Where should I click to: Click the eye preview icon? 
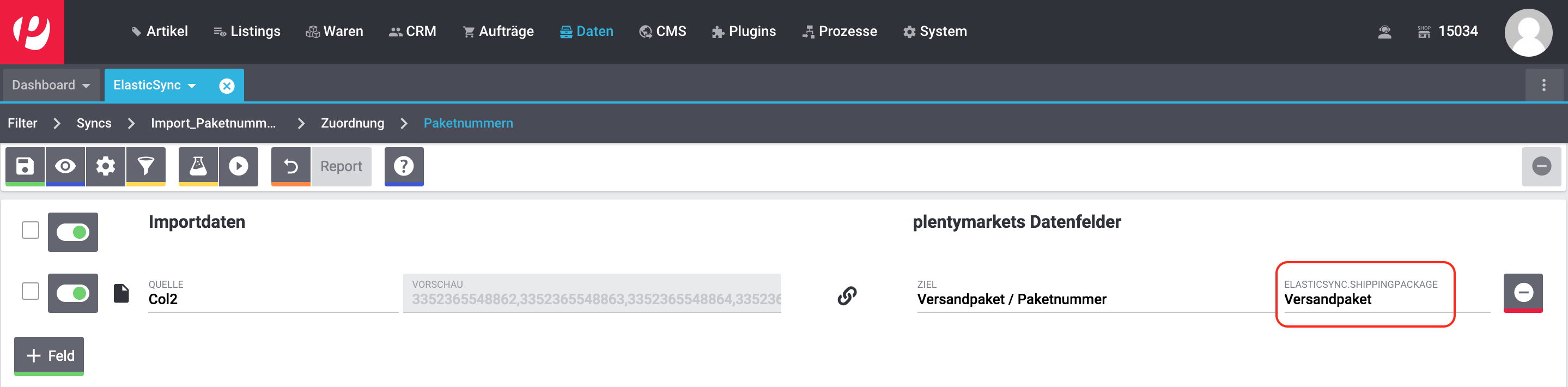tap(65, 166)
